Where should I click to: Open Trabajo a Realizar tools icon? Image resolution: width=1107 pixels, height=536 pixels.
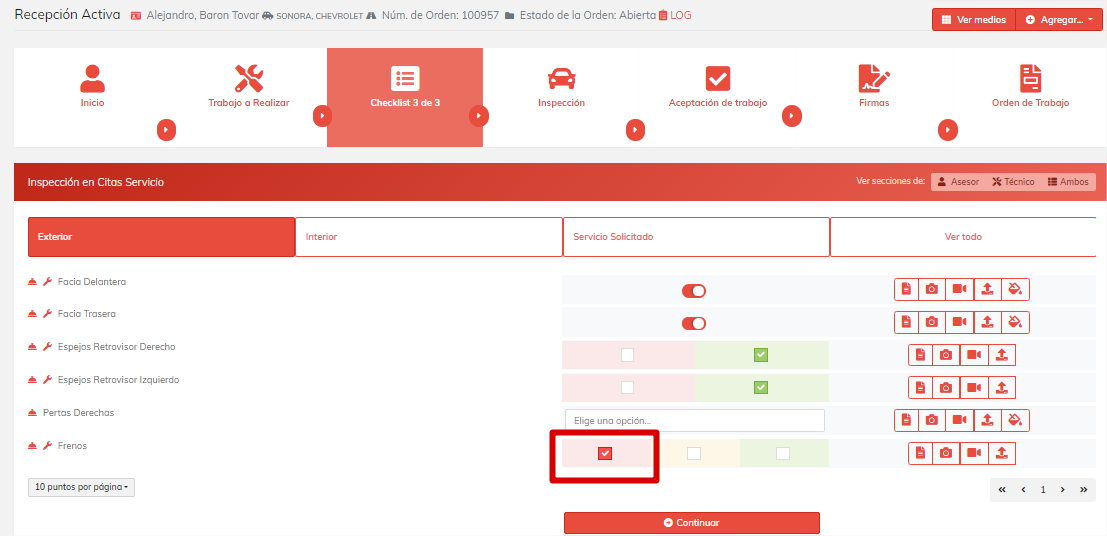(x=248, y=79)
